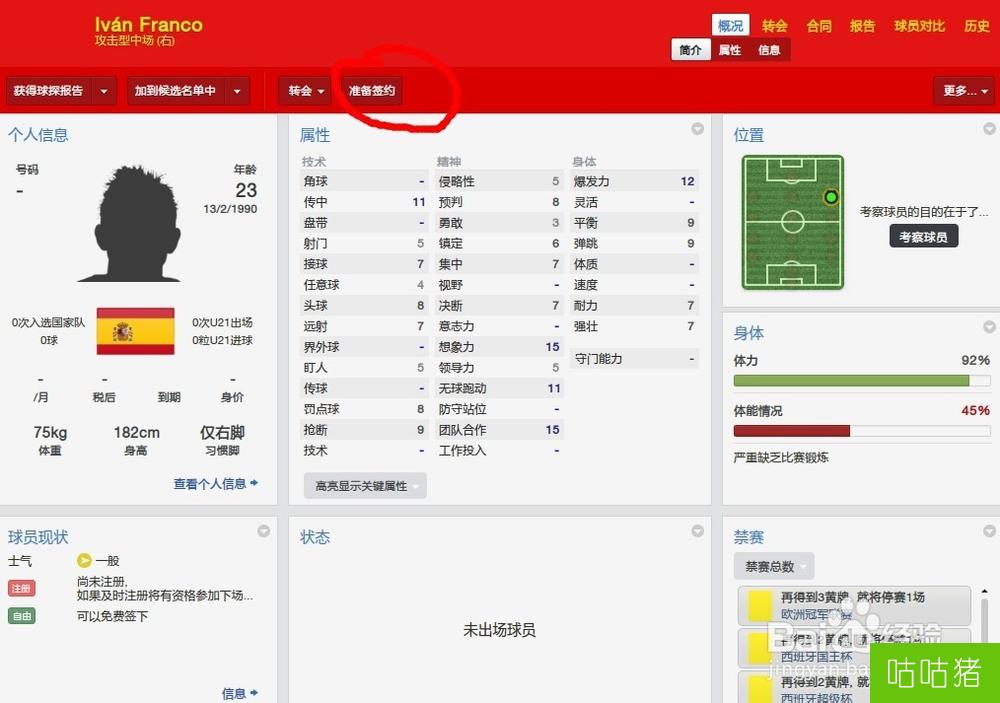Screen dimensions: 1000x703
Task: Click the green player position dot on pitch
Action: point(830,197)
